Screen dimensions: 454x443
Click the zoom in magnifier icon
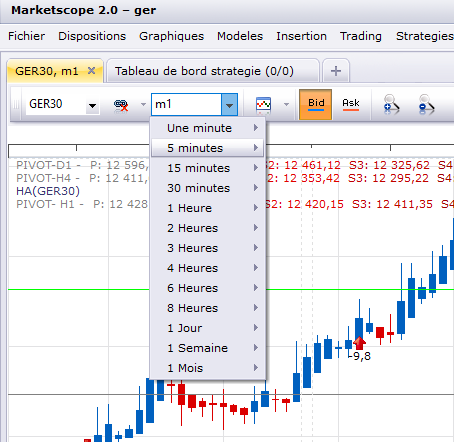tap(391, 104)
